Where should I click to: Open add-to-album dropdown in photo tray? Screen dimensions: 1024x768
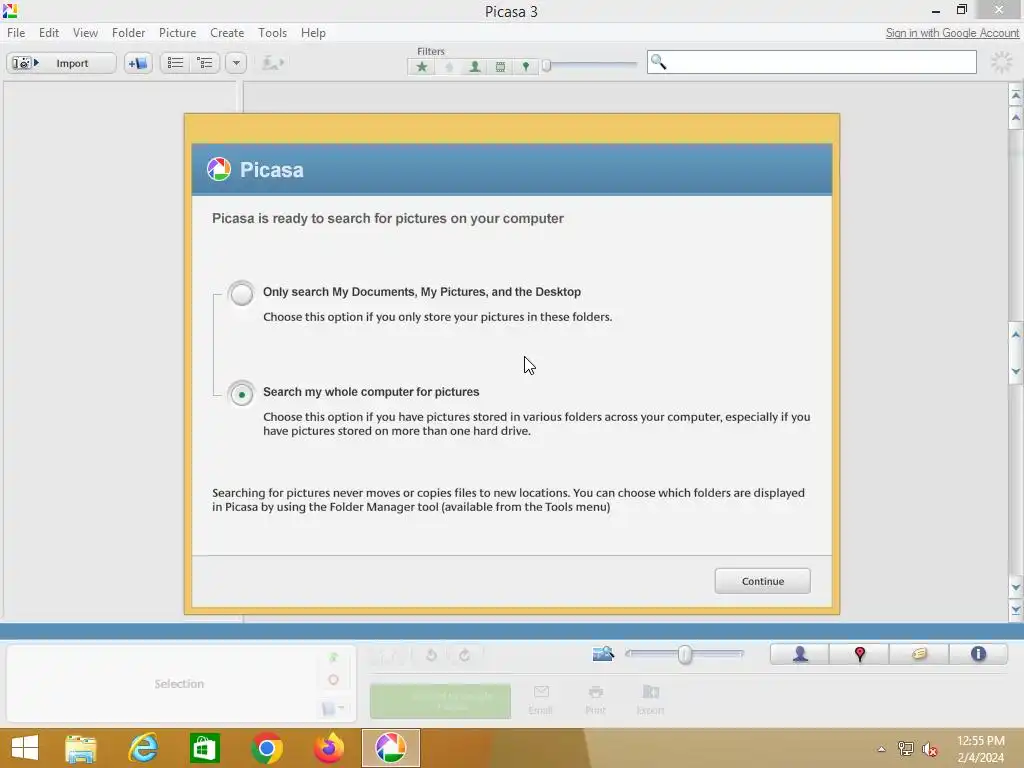coord(334,709)
